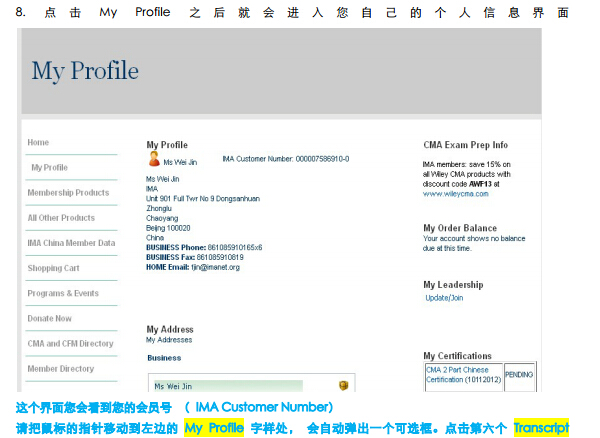Select My Profile in the sidebar

(x=49, y=168)
